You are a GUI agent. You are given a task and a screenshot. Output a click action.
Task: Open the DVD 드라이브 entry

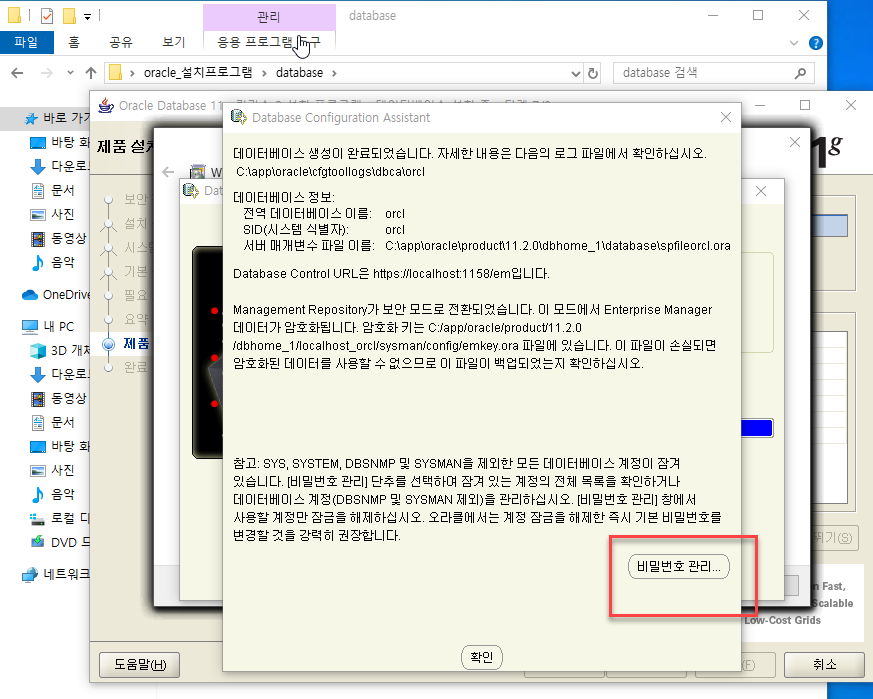click(x=60, y=542)
